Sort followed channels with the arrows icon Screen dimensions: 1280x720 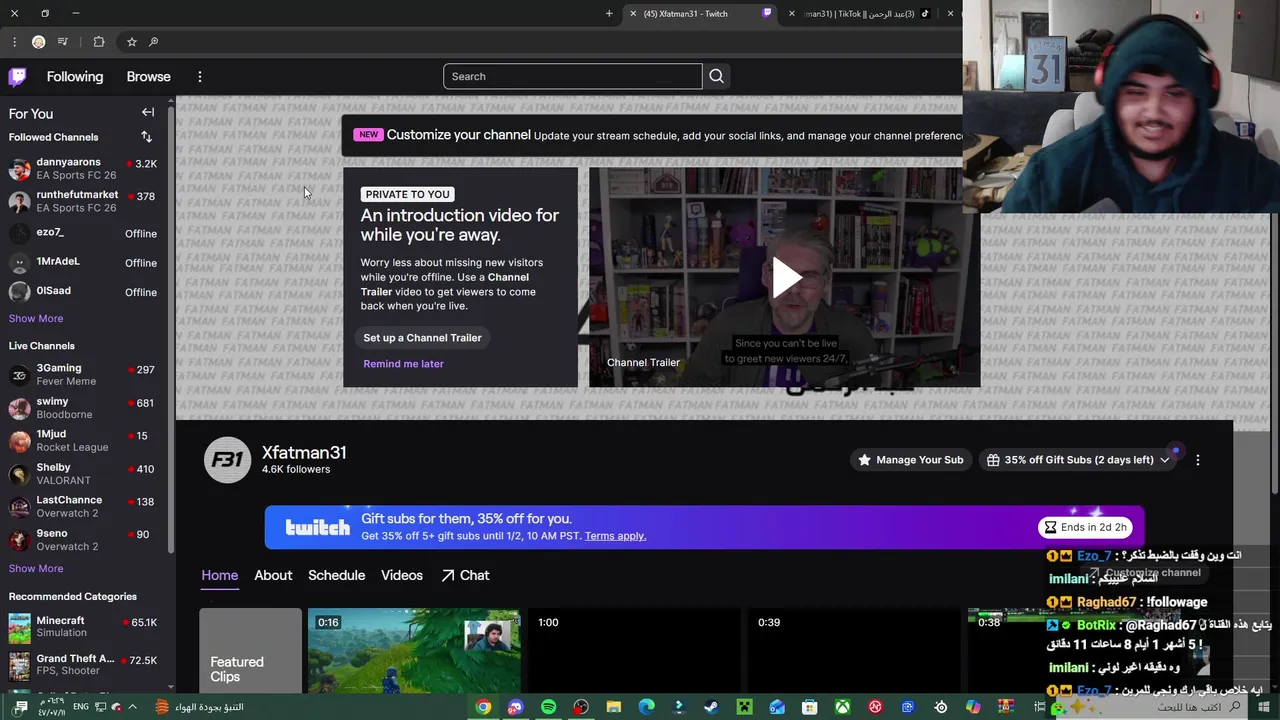coord(146,137)
